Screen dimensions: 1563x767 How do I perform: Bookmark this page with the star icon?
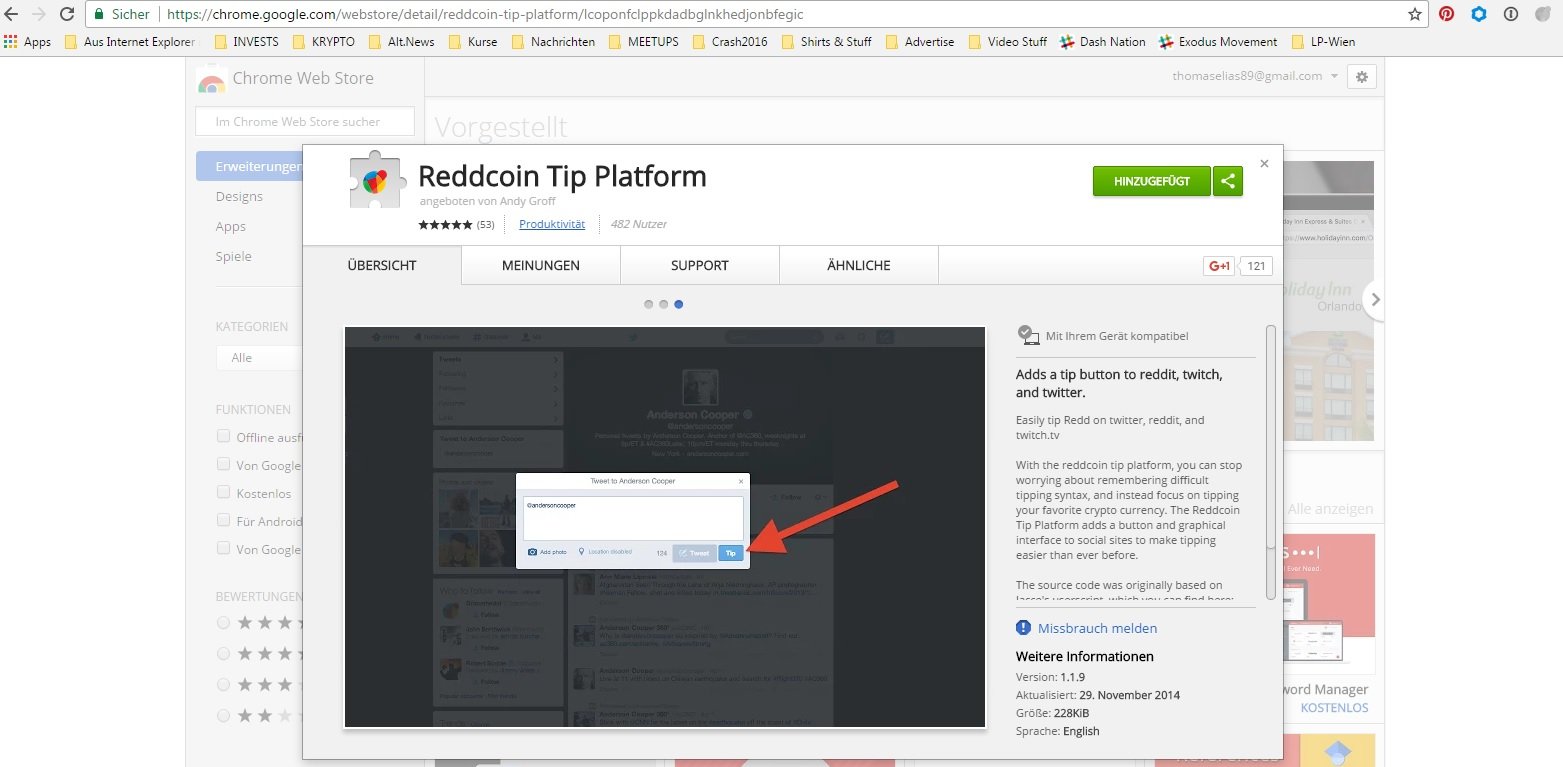1415,15
